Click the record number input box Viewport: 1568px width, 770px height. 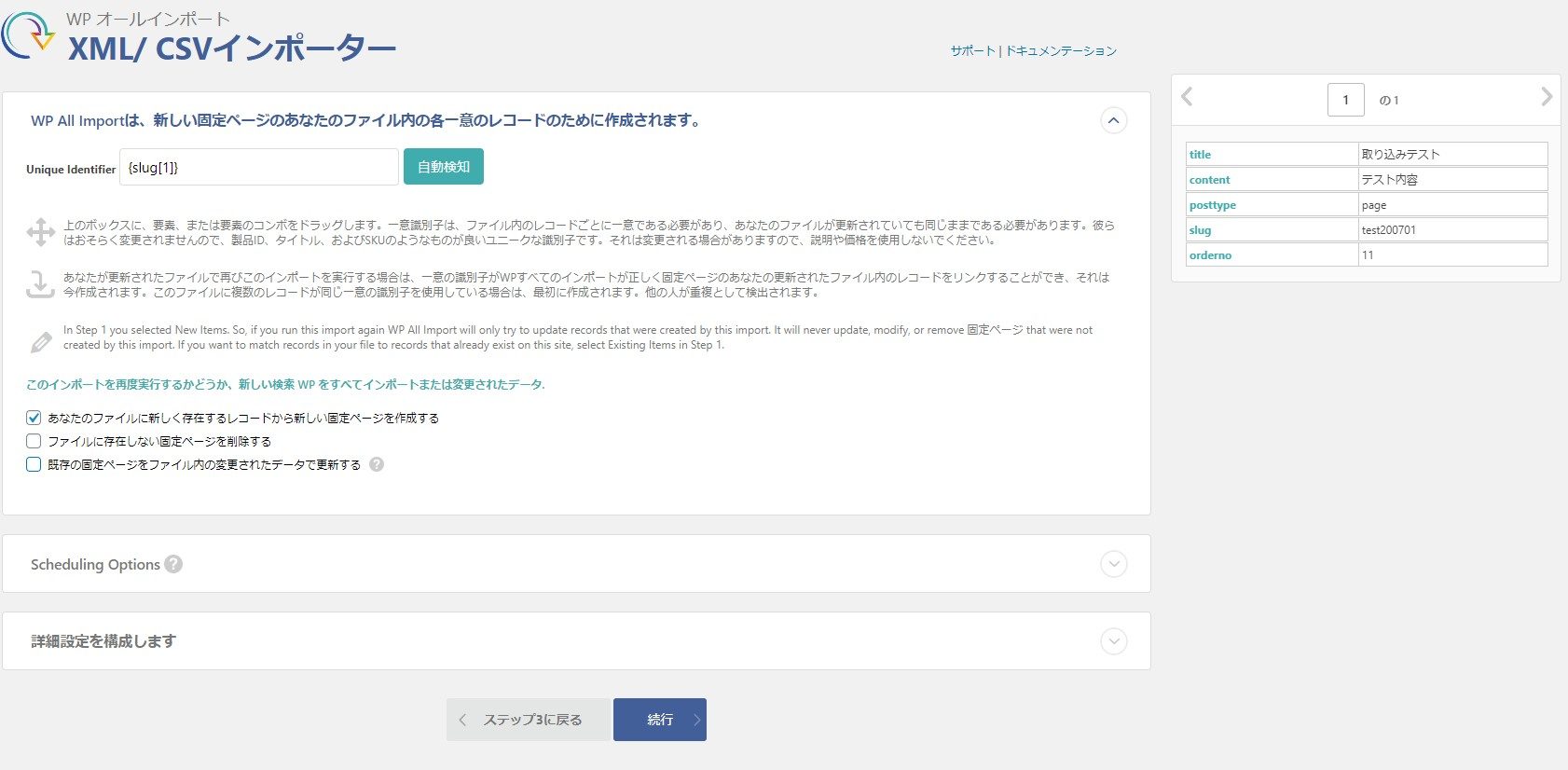coord(1346,100)
